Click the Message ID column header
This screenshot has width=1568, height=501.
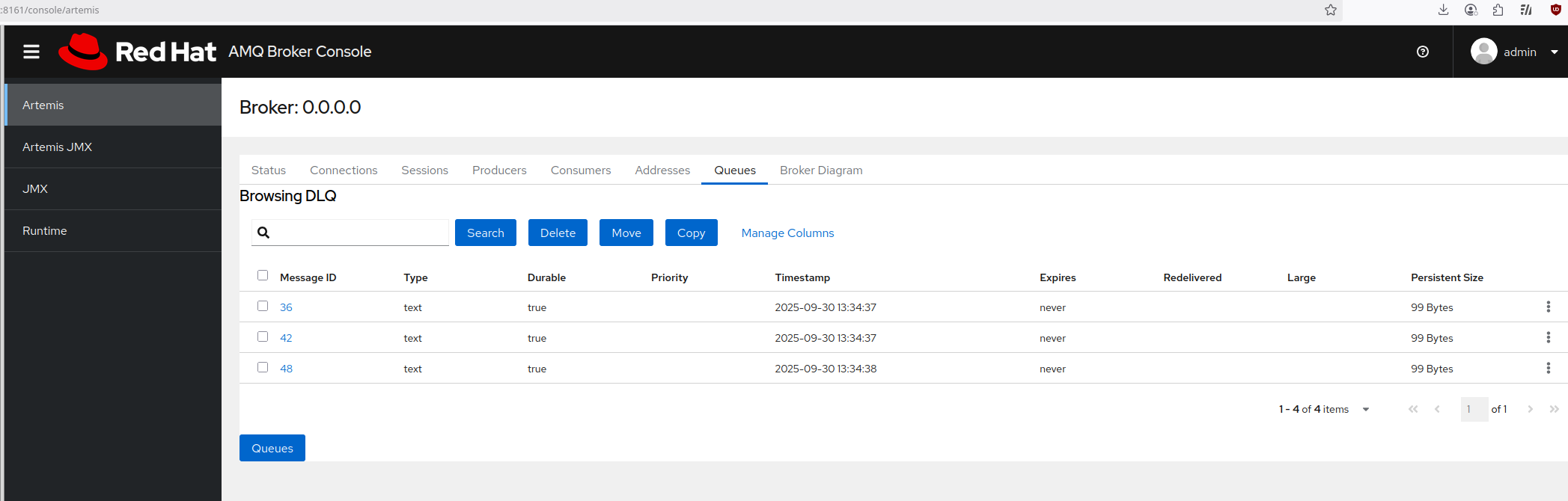[x=308, y=277]
